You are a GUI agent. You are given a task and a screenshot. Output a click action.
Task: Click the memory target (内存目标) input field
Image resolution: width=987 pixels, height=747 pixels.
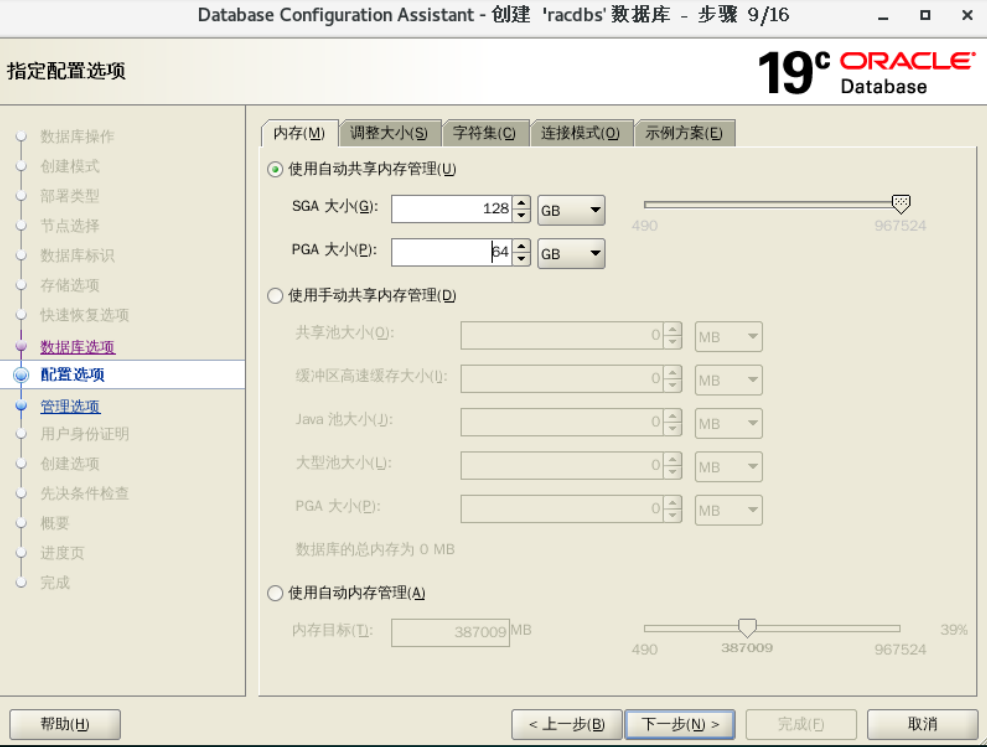pyautogui.click(x=450, y=632)
